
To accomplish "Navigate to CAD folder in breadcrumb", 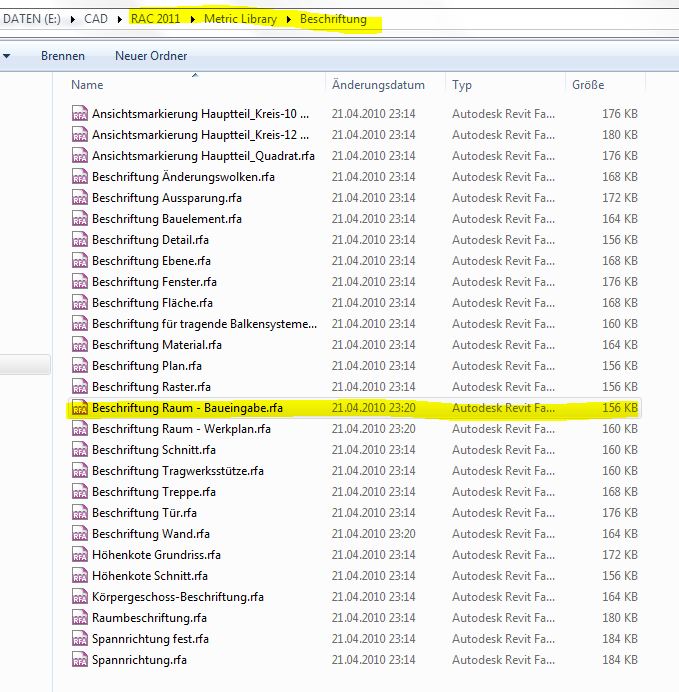I will pyautogui.click(x=96, y=19).
